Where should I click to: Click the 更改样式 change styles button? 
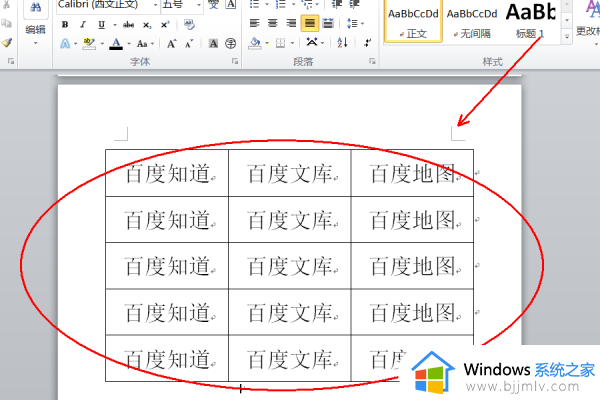pyautogui.click(x=588, y=22)
